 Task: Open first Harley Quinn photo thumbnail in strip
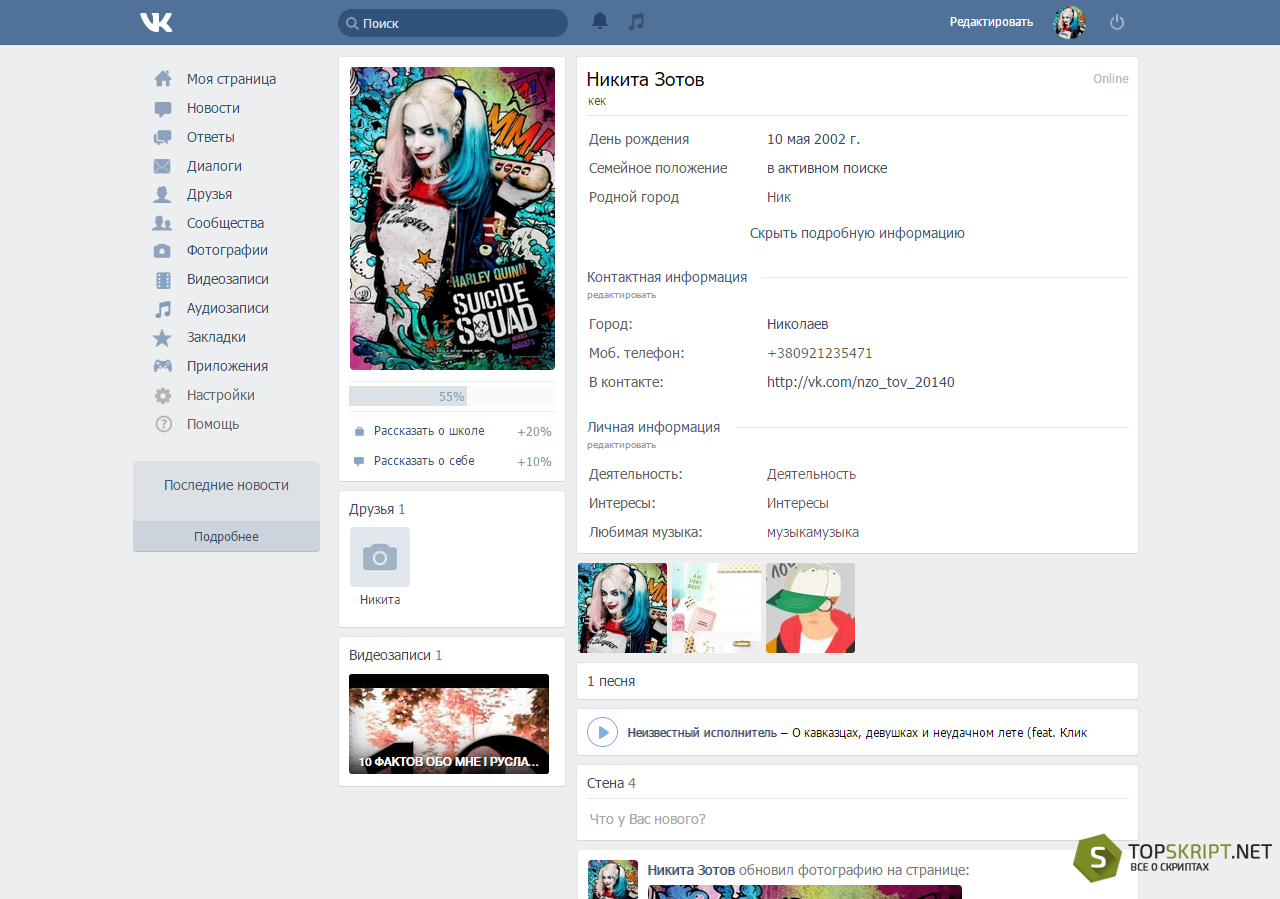click(x=622, y=608)
